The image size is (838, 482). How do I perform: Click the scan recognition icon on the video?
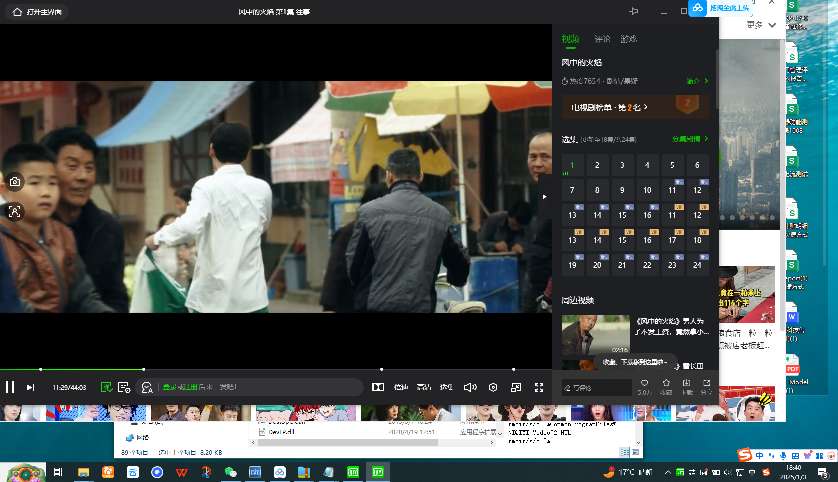tap(14, 212)
